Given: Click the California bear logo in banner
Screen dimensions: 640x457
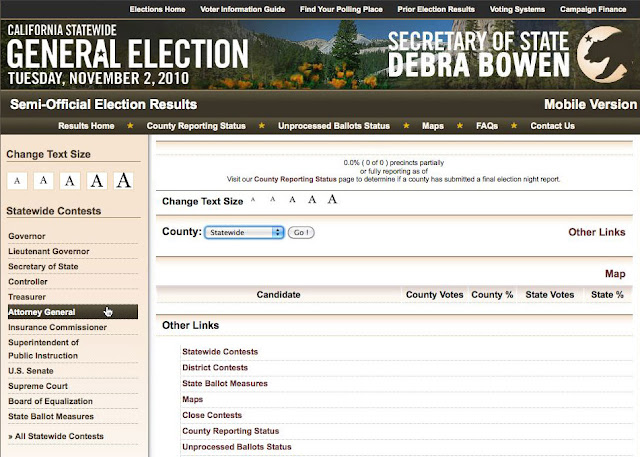Looking at the screenshot, I should [603, 54].
